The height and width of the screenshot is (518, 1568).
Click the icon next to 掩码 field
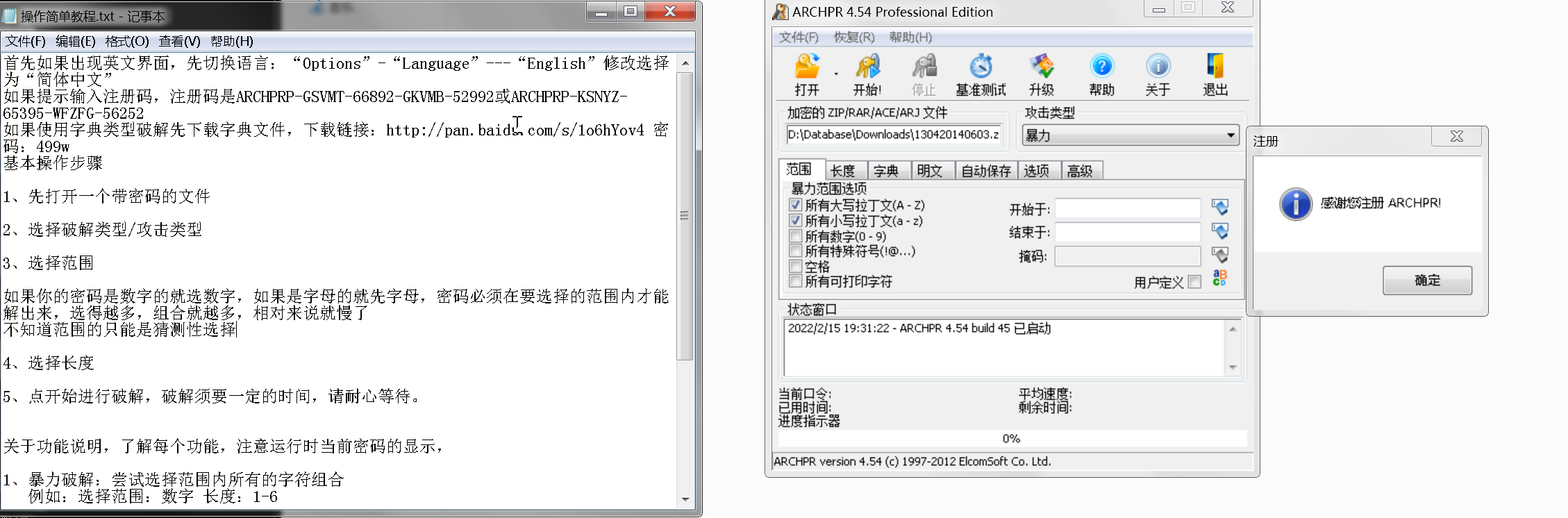(x=1220, y=255)
